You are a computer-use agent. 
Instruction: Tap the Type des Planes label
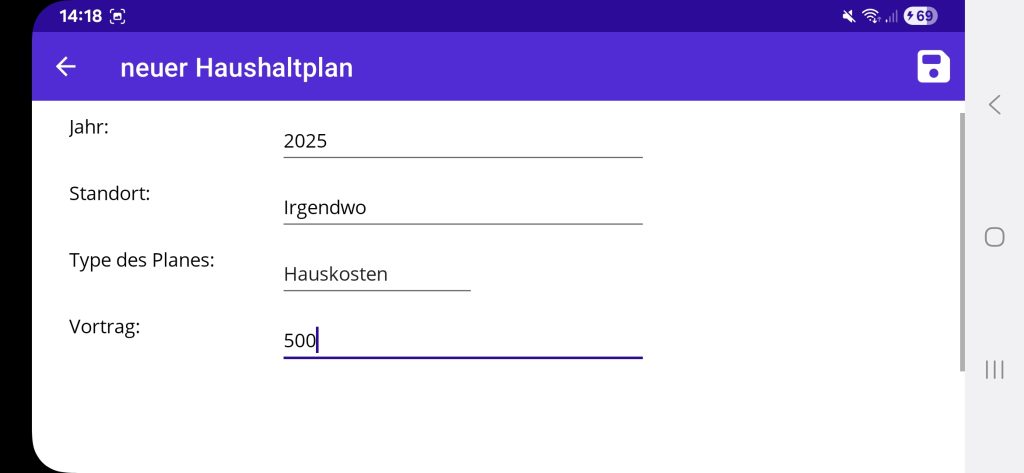tap(142, 260)
